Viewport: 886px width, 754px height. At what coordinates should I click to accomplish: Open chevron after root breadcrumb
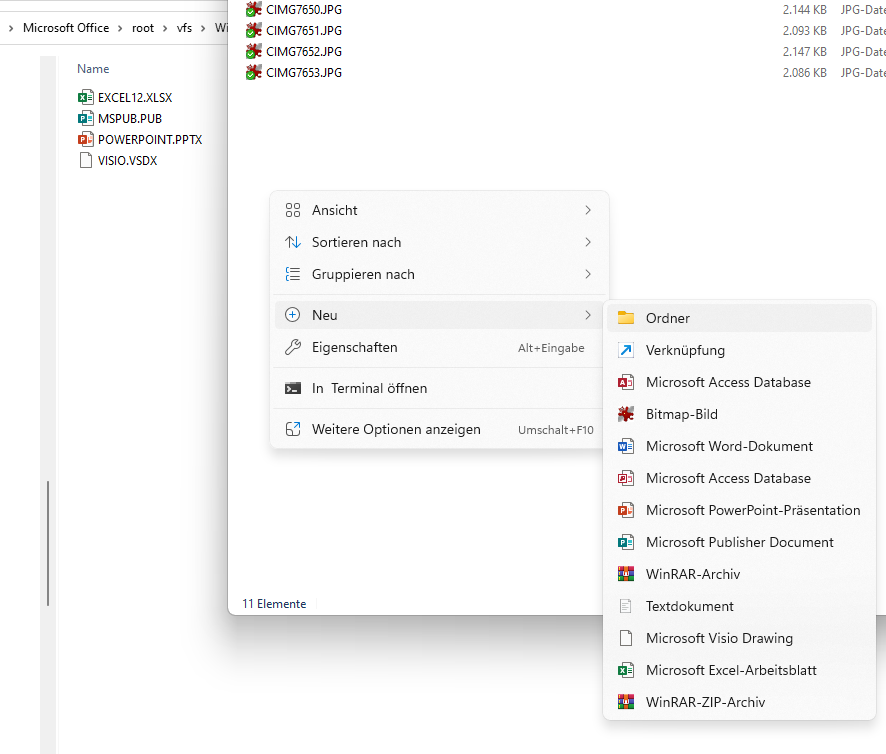click(x=165, y=28)
